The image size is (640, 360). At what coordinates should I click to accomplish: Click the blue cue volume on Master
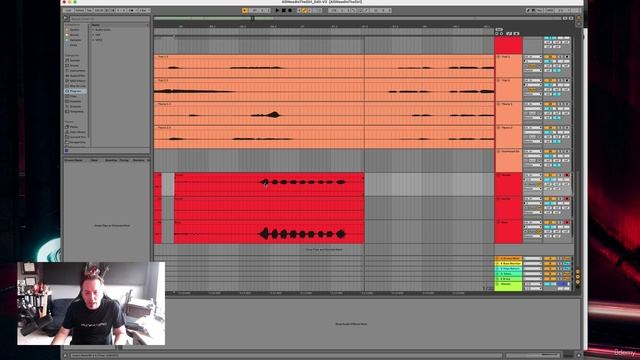point(563,284)
